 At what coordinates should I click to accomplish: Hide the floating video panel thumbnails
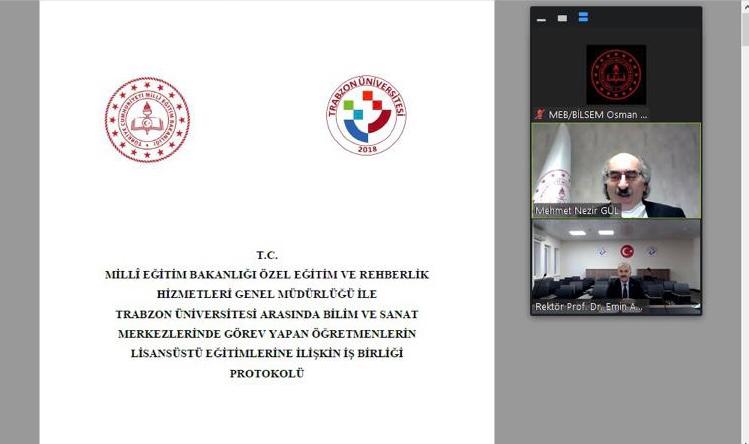(541, 19)
